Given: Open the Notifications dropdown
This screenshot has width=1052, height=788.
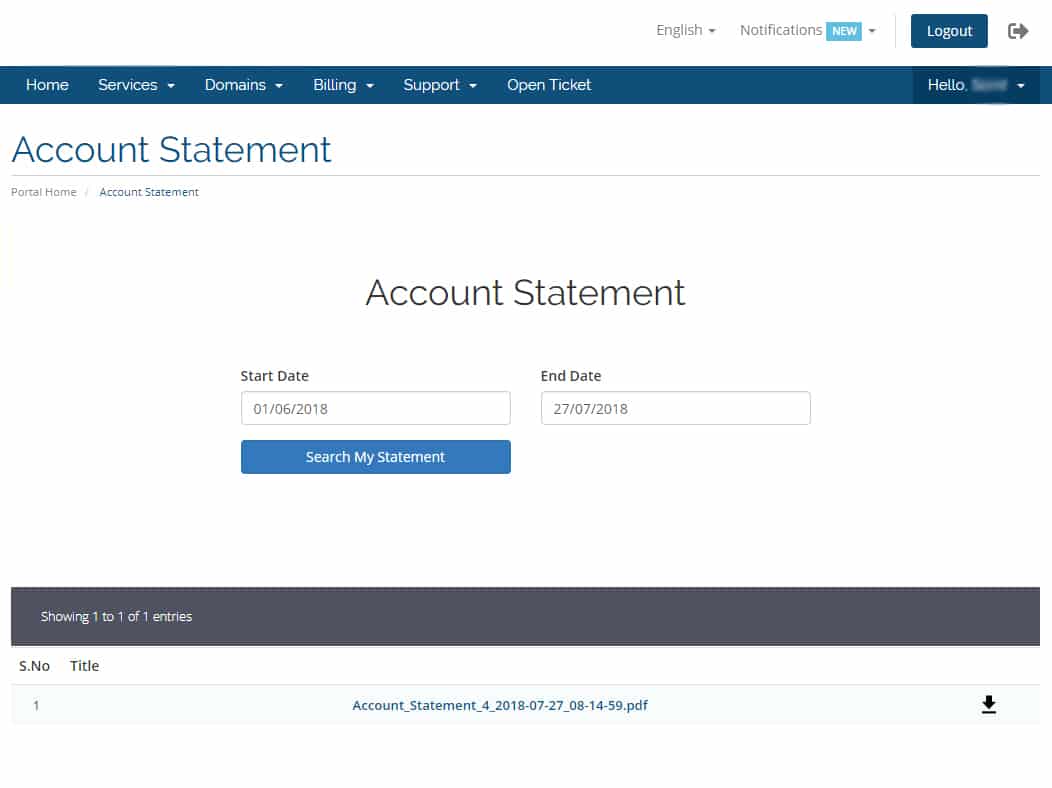Looking at the screenshot, I should [781, 31].
